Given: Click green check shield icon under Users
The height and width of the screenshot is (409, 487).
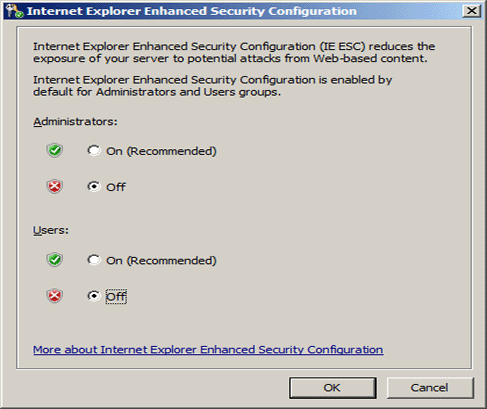Looking at the screenshot, I should (55, 260).
